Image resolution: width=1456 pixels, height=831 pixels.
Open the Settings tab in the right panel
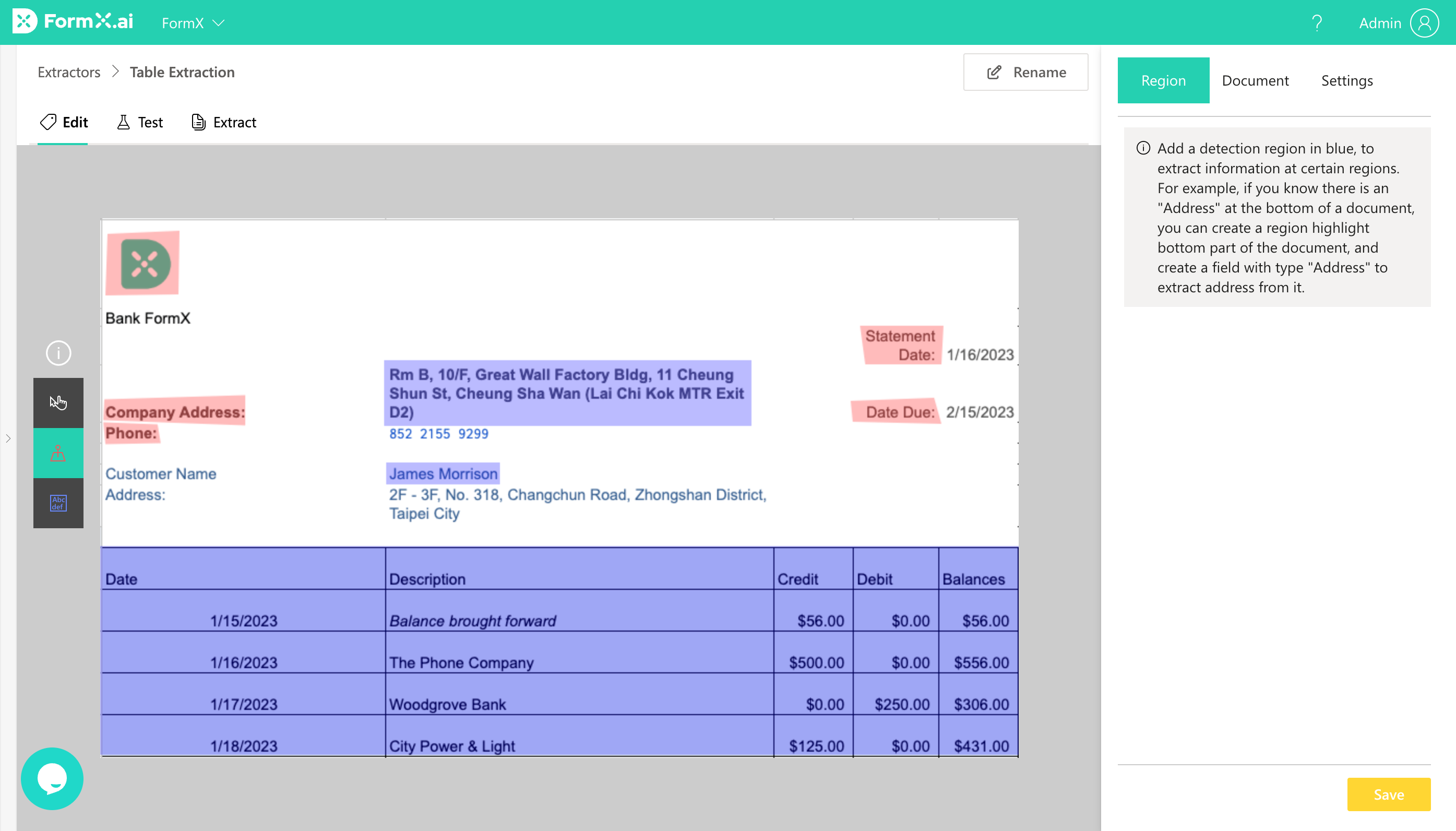pyautogui.click(x=1346, y=80)
